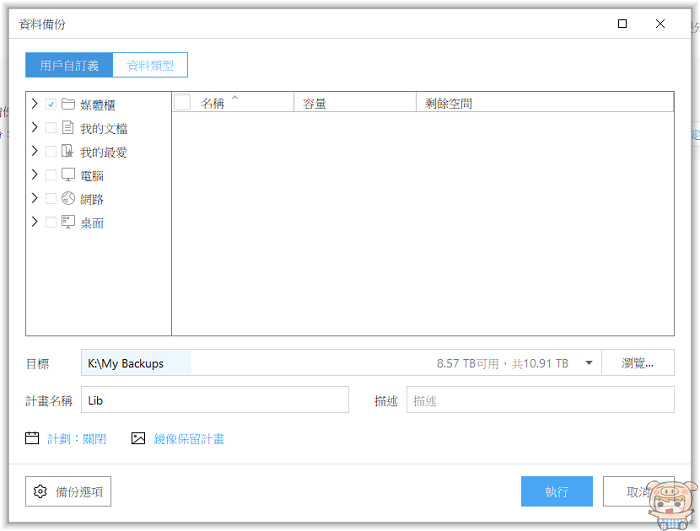This screenshot has height=531, width=700.
Task: Tick the select-all checkbox beside 名稱 header
Action: point(183,102)
